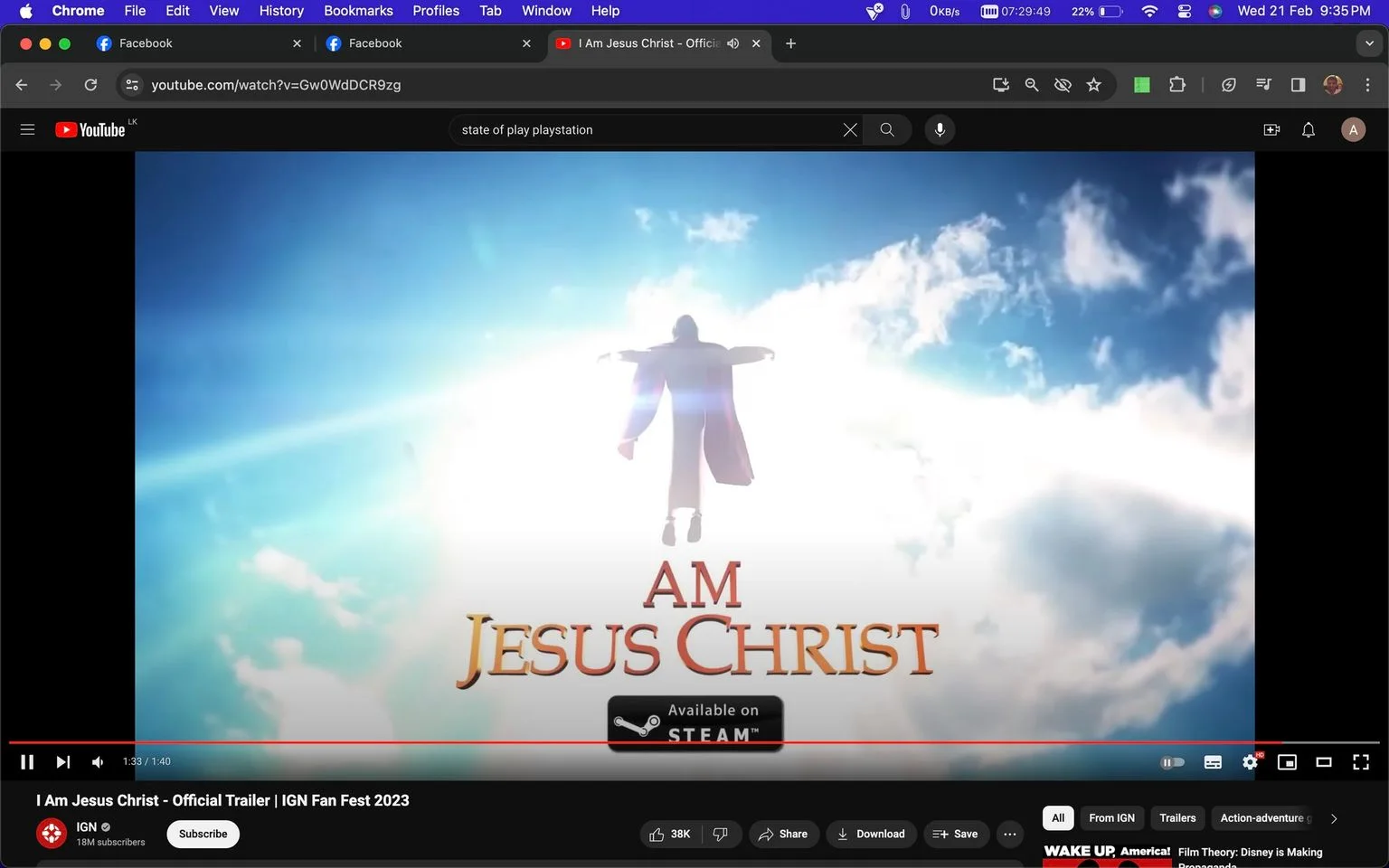
Task: Toggle the autoplay switch
Action: [1173, 762]
